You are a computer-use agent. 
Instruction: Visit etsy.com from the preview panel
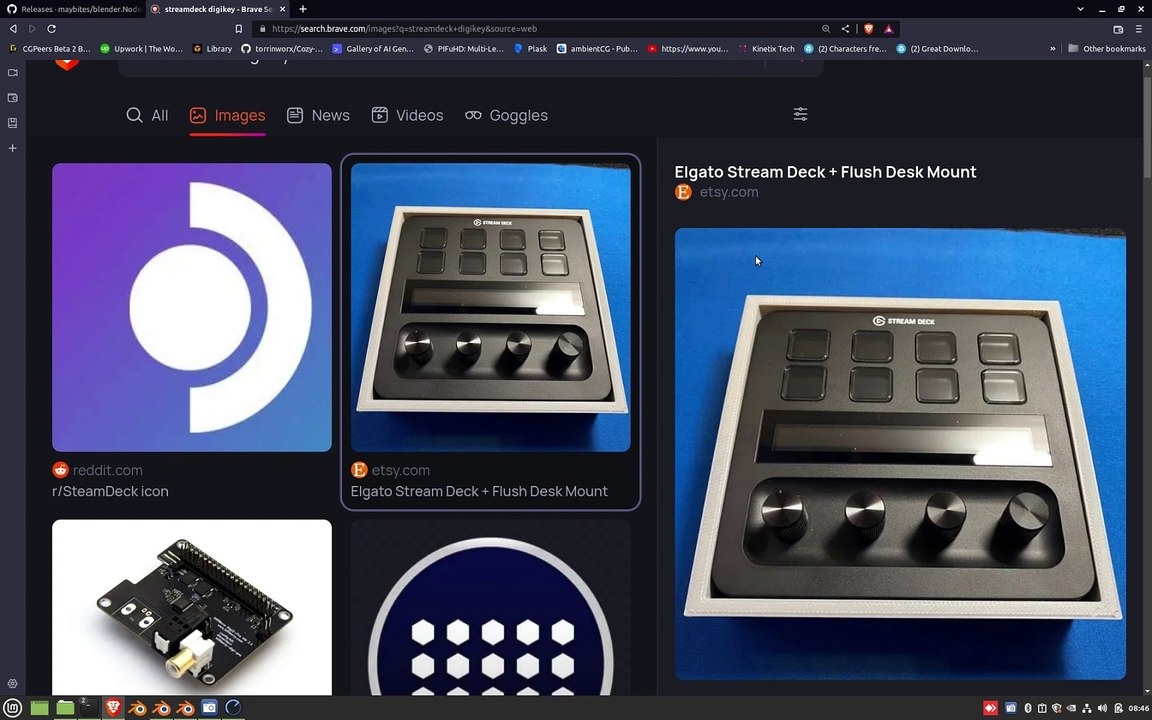coord(717,192)
